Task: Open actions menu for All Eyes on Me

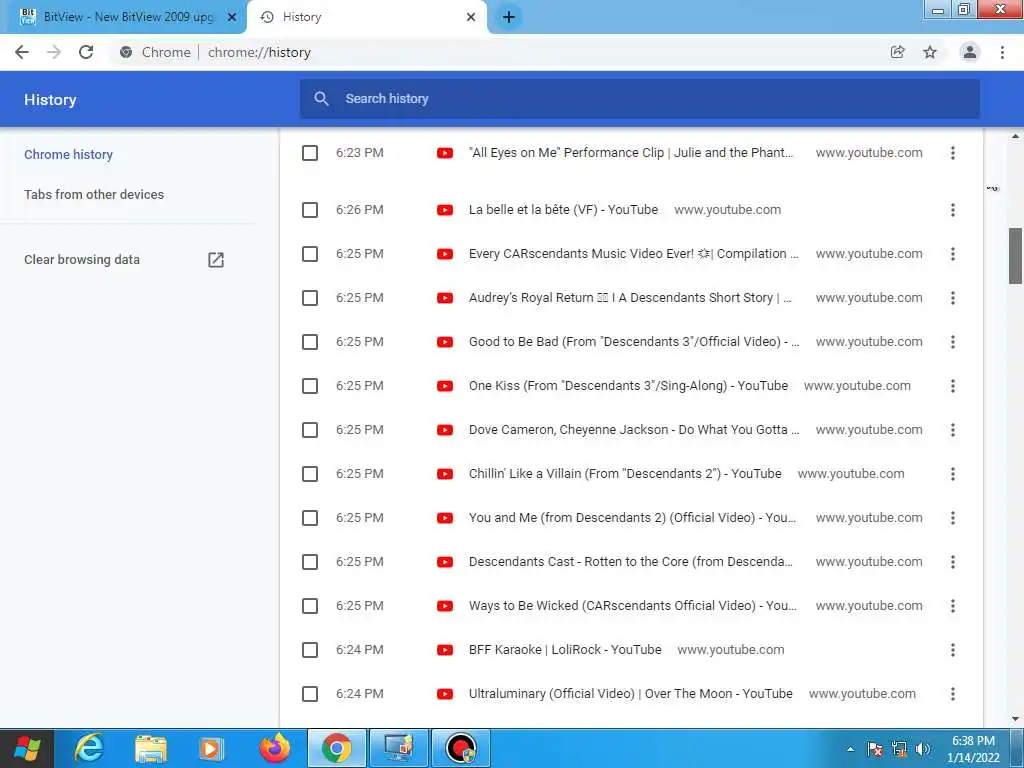Action: pos(953,153)
